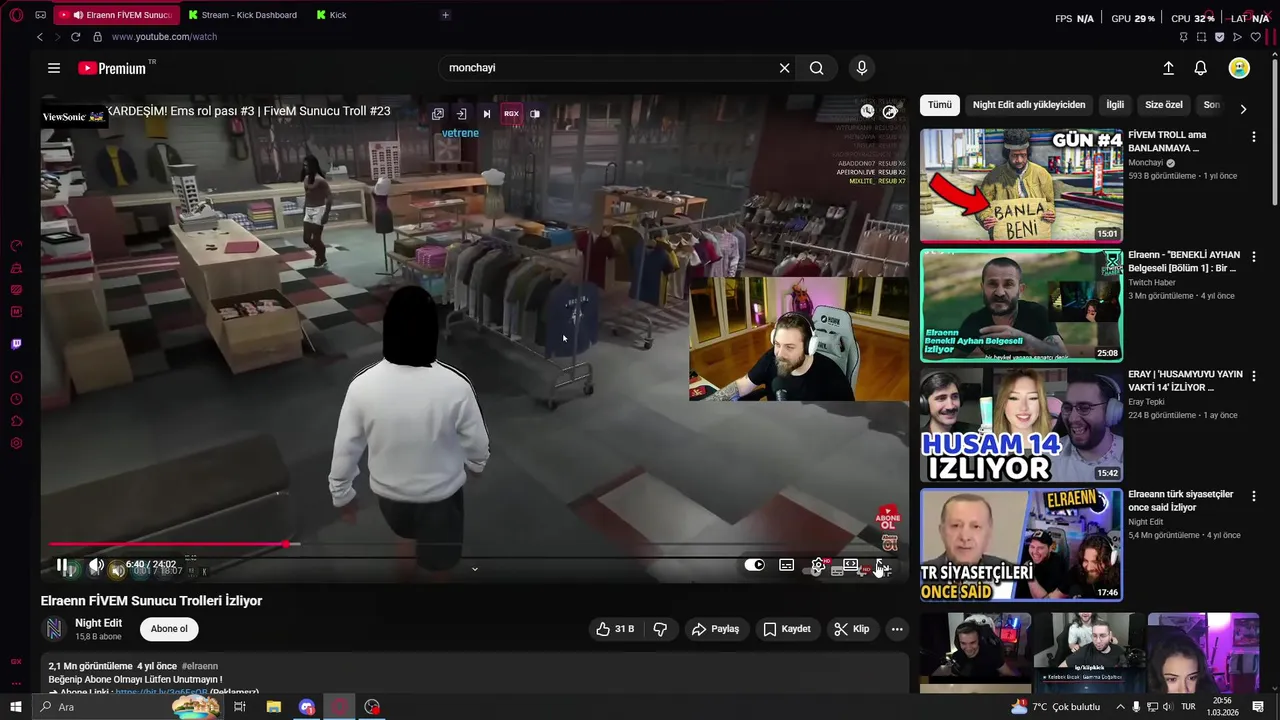The height and width of the screenshot is (720, 1280).
Task: Pop out video with player overlay icon
Action: [438, 114]
